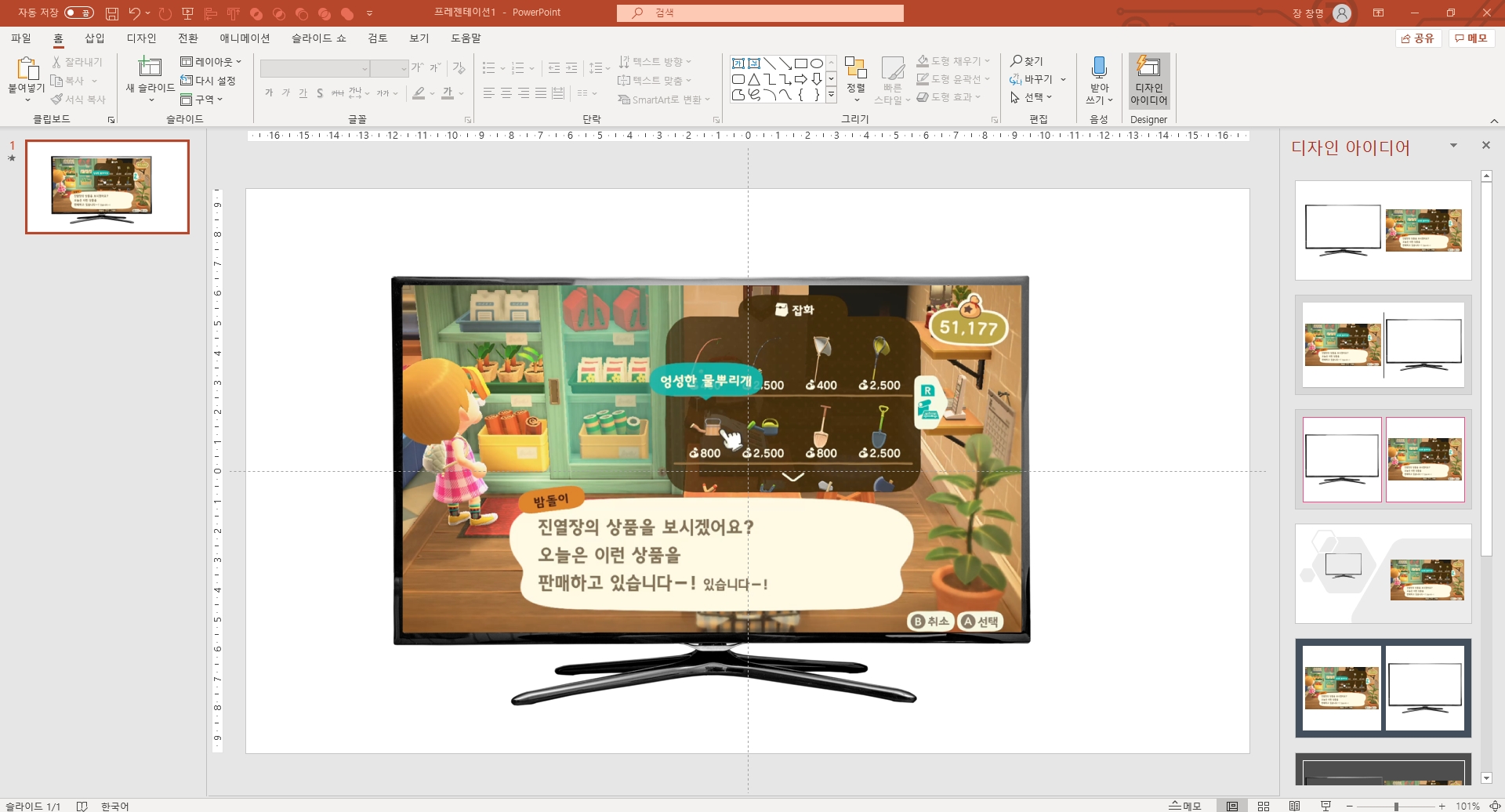Toggle the 자동 저장 autosave switch
This screenshot has height=812, width=1505.
click(79, 13)
